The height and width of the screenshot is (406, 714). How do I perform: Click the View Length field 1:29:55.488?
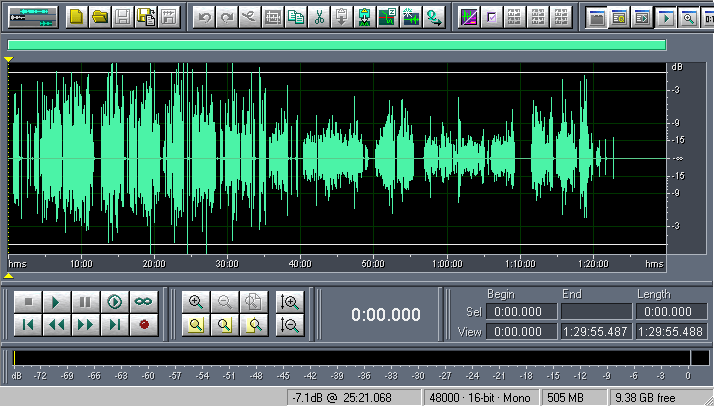click(671, 331)
